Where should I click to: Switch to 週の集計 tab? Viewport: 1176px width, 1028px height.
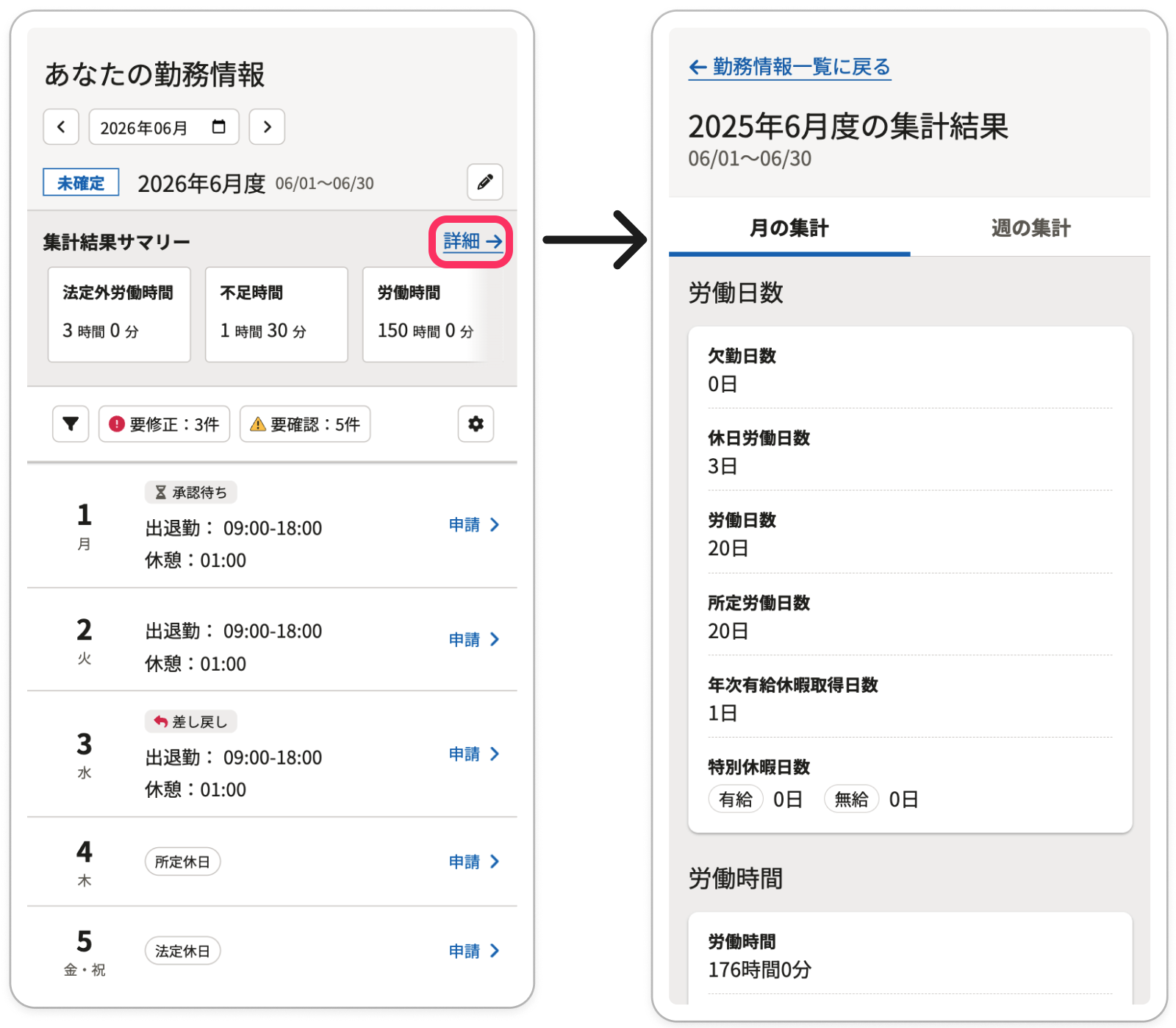click(x=1030, y=228)
